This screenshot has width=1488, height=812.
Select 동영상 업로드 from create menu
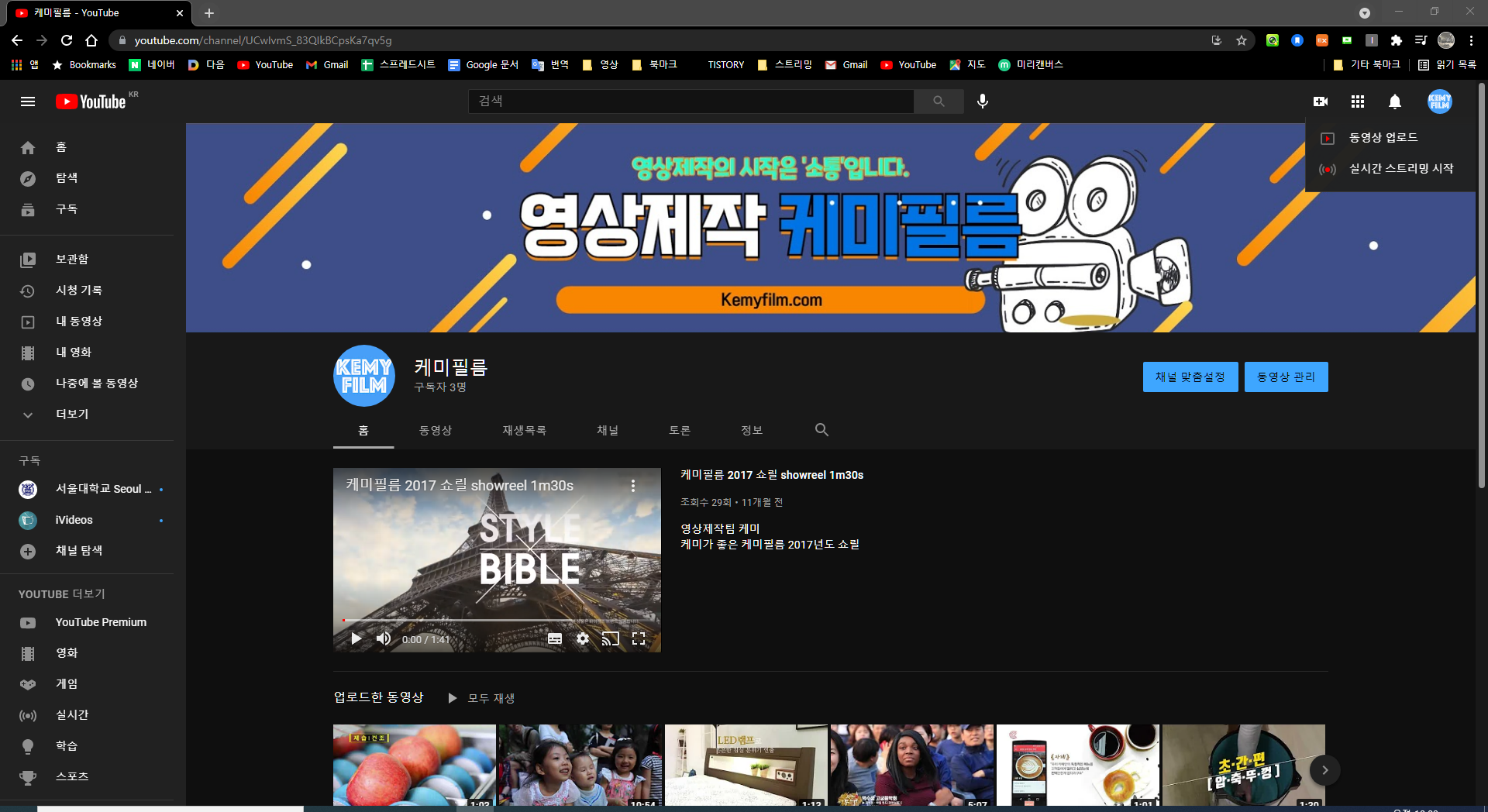(1391, 137)
